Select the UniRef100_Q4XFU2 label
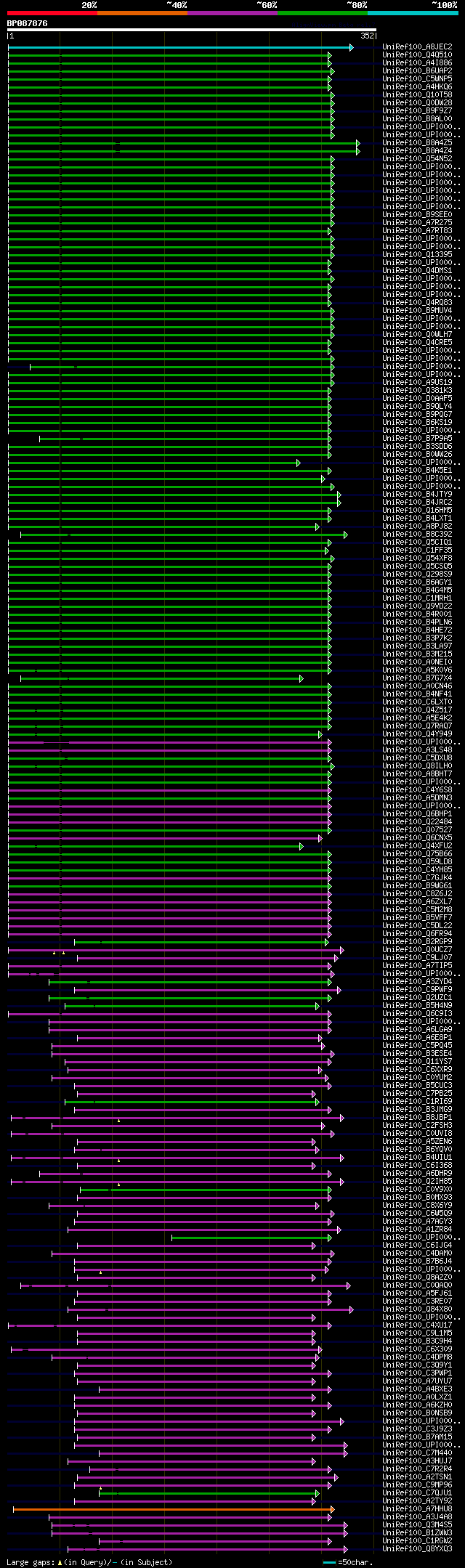The image size is (465, 1568). point(417,846)
